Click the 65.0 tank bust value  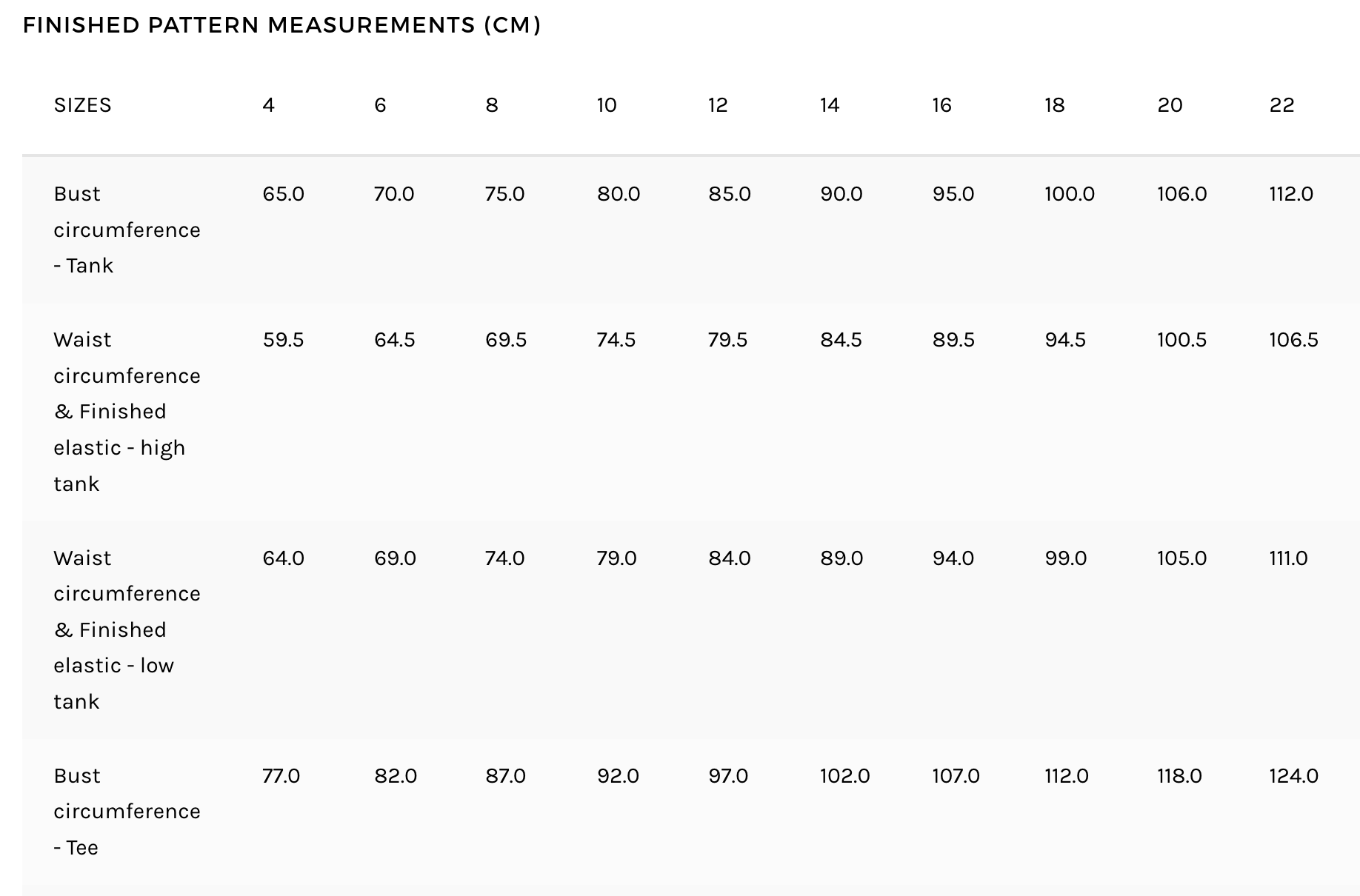tap(283, 194)
